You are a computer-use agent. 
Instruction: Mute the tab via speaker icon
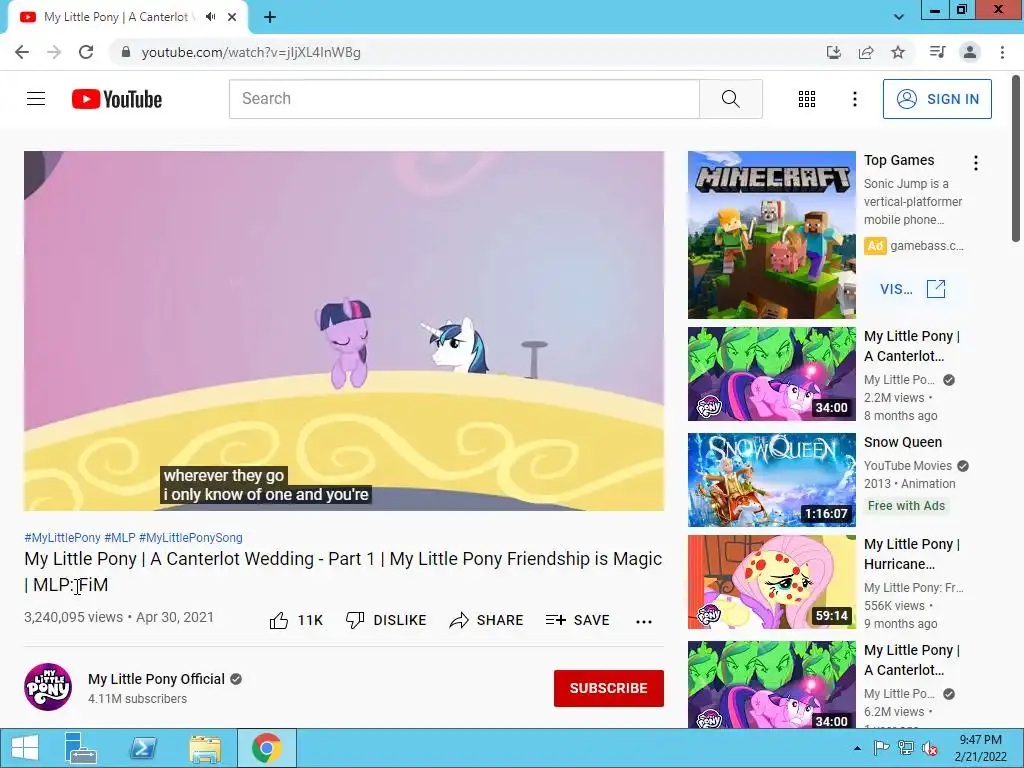point(210,17)
